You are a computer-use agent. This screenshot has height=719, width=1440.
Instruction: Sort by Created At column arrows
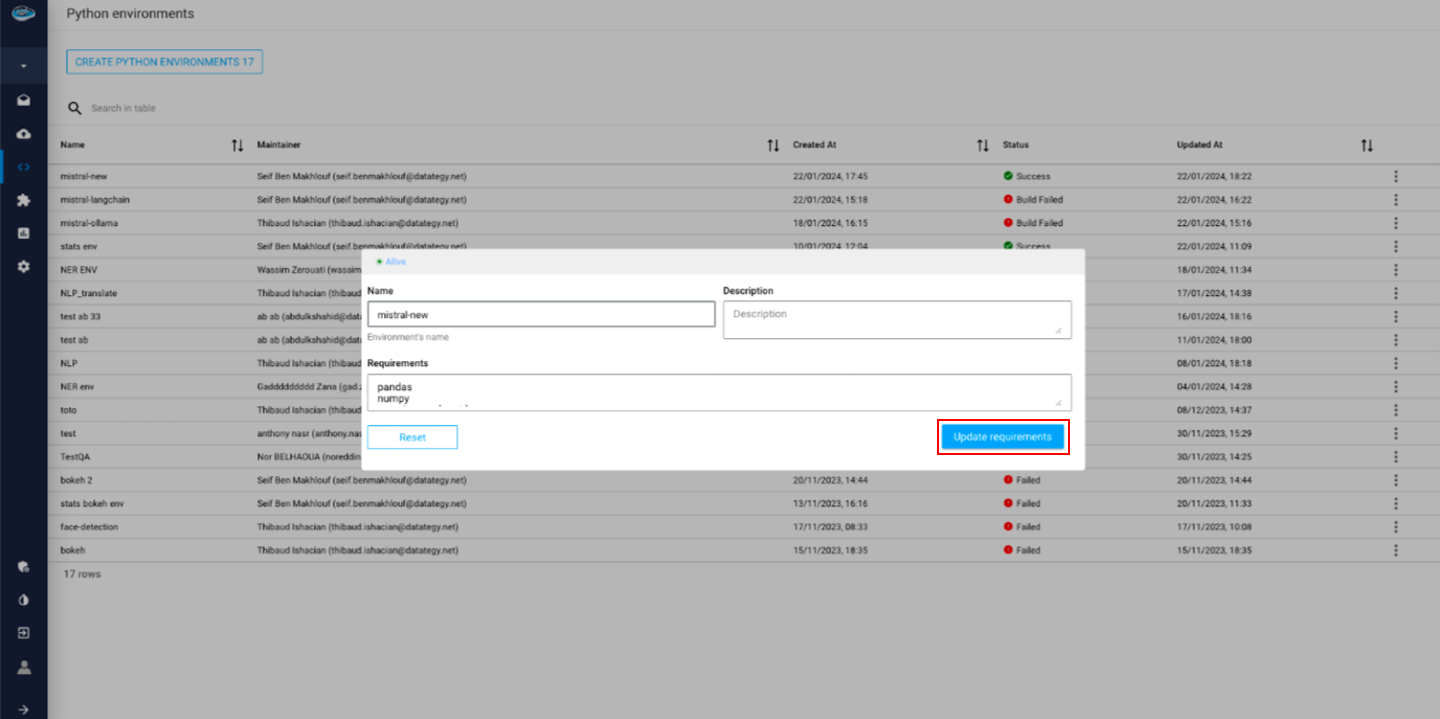point(983,145)
